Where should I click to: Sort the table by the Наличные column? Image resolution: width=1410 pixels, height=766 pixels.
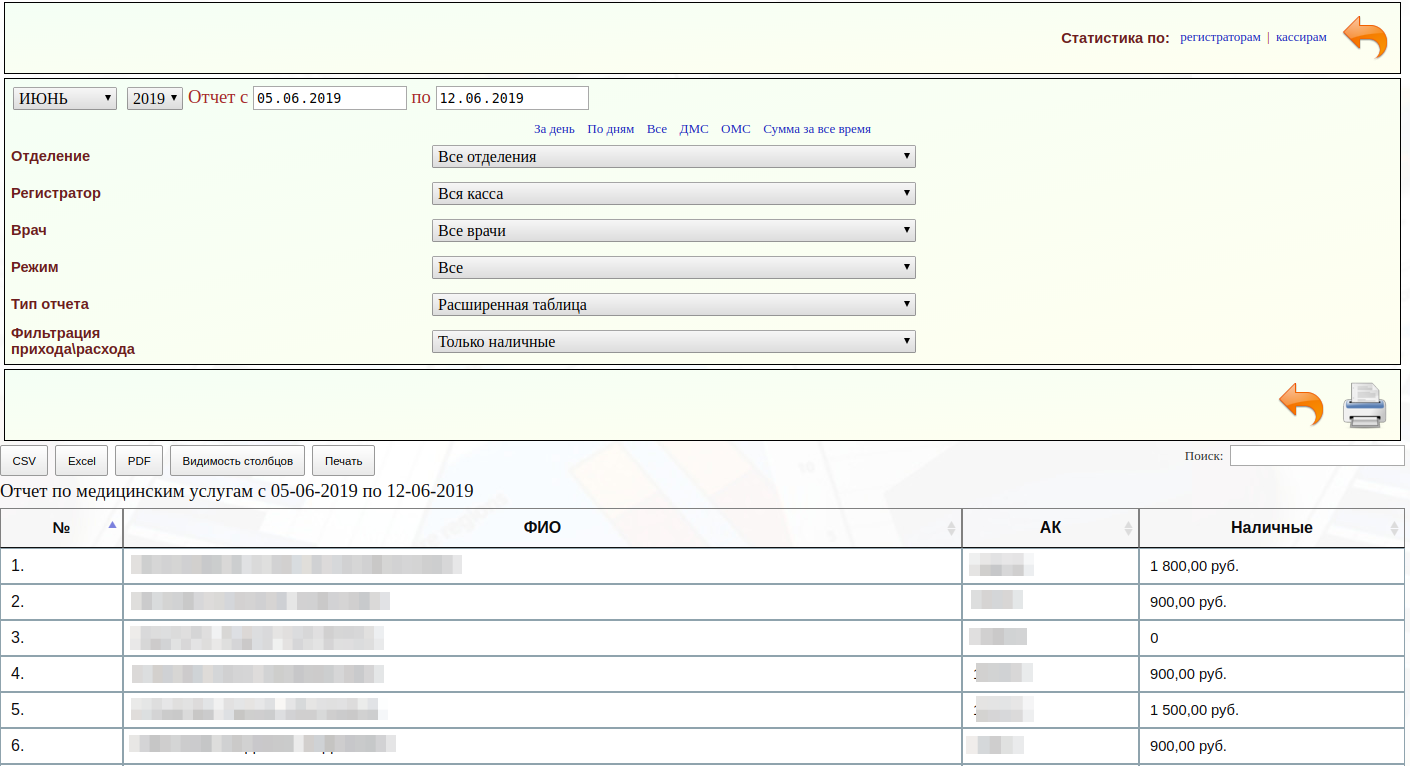(x=1271, y=527)
